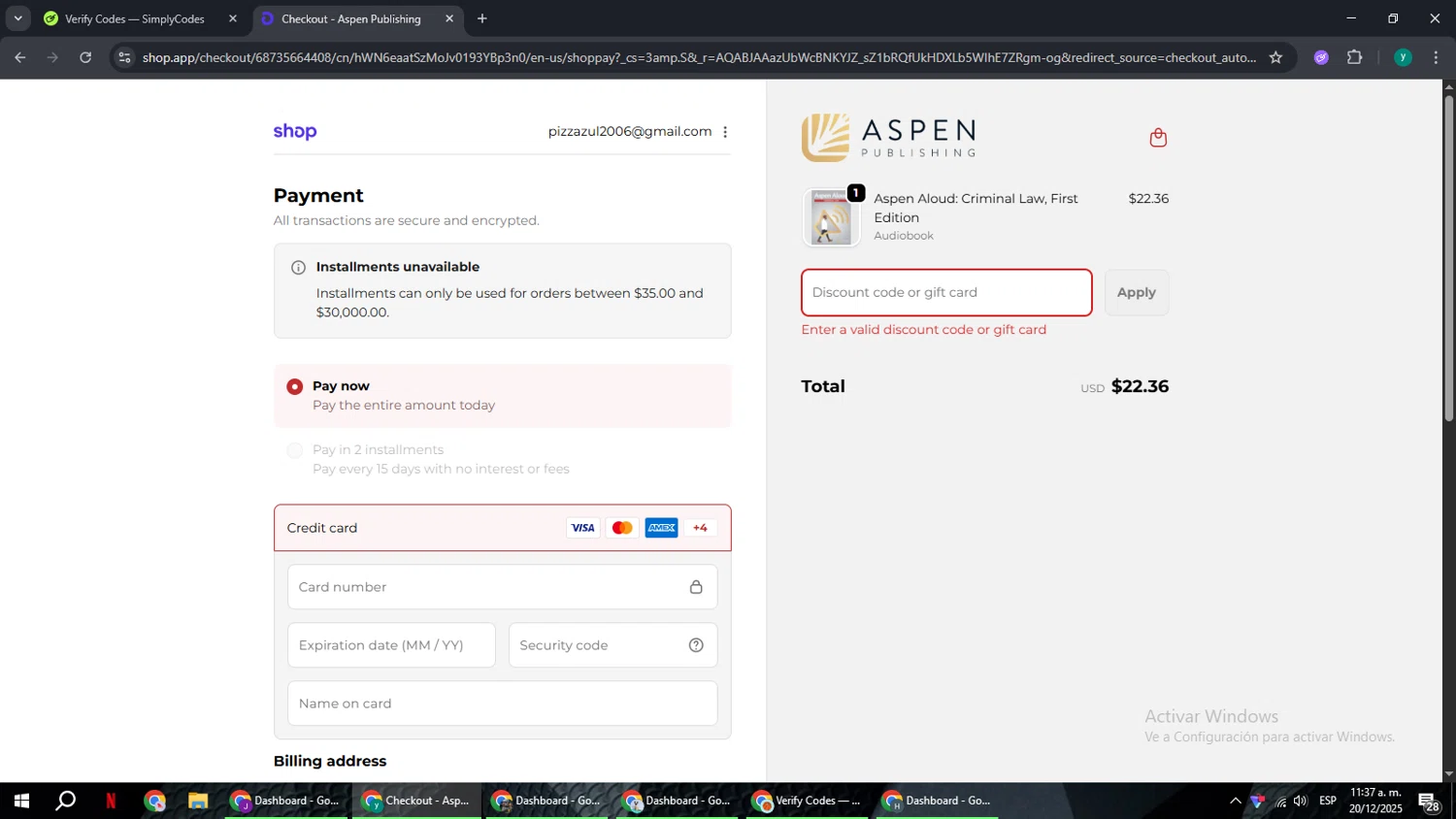
Task: Click the shop.app URL address bar
Action: [699, 57]
